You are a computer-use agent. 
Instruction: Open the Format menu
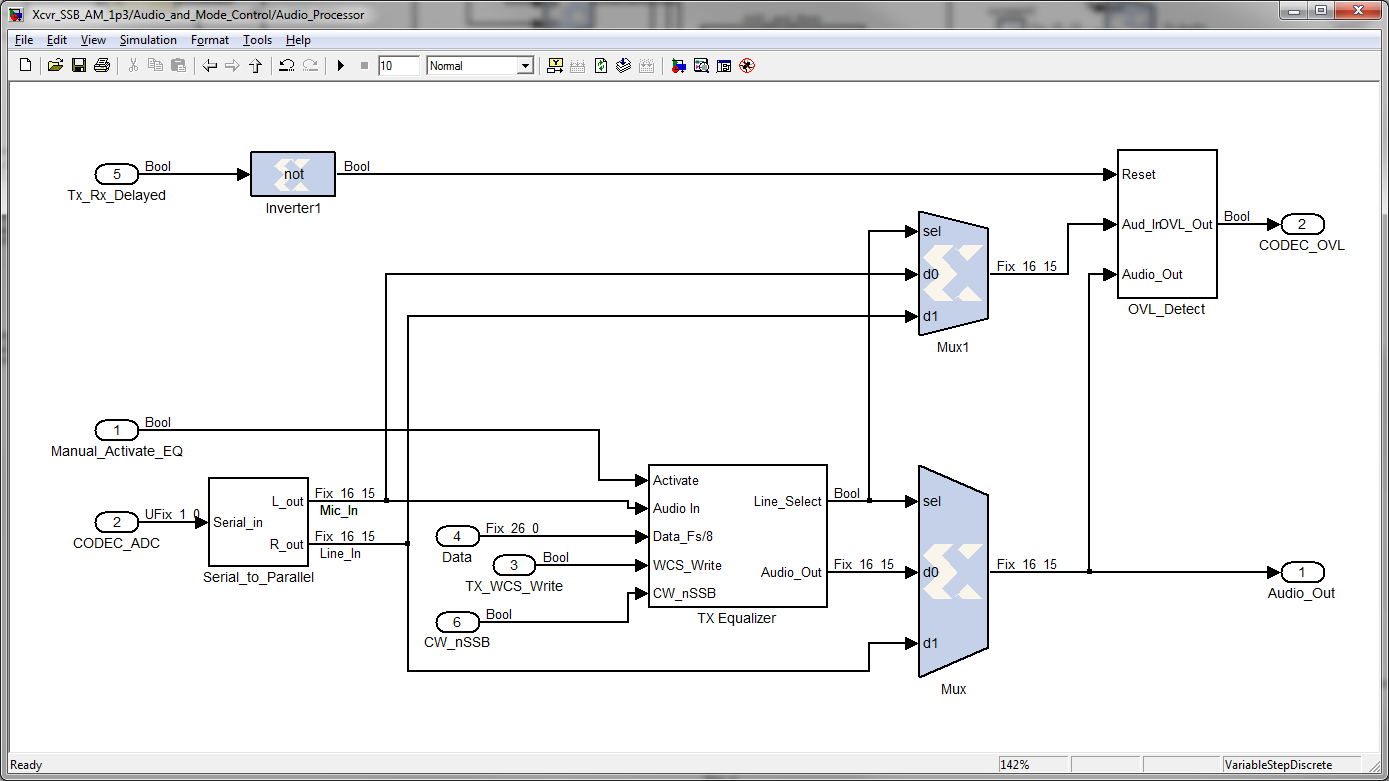click(210, 40)
